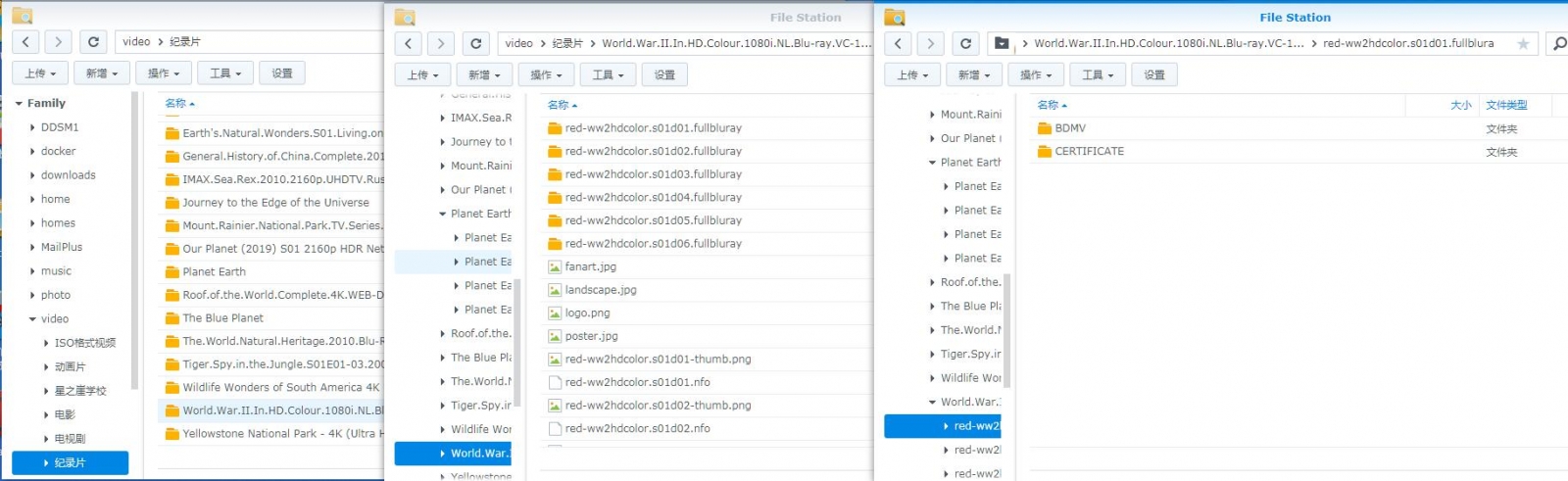The height and width of the screenshot is (481, 1568).
Task: Select highlighted World.War node in middle tree
Action: pos(453,454)
